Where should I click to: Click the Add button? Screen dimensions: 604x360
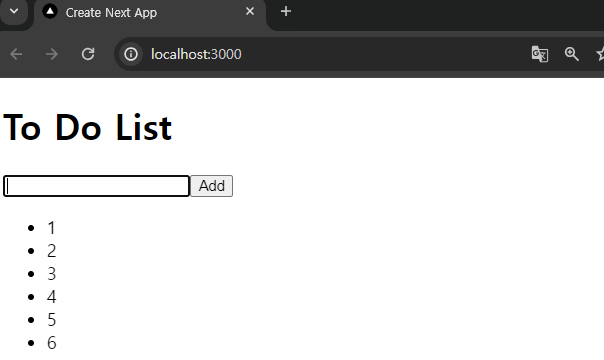point(211,186)
